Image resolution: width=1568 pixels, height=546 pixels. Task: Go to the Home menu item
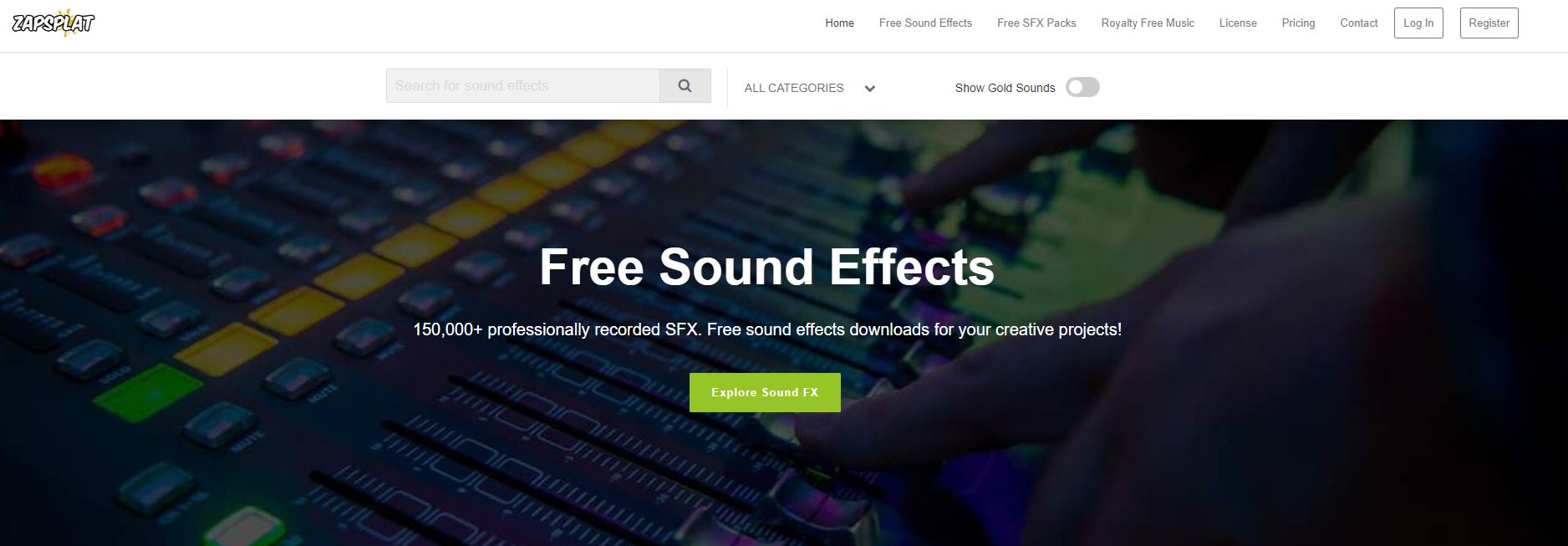(839, 23)
